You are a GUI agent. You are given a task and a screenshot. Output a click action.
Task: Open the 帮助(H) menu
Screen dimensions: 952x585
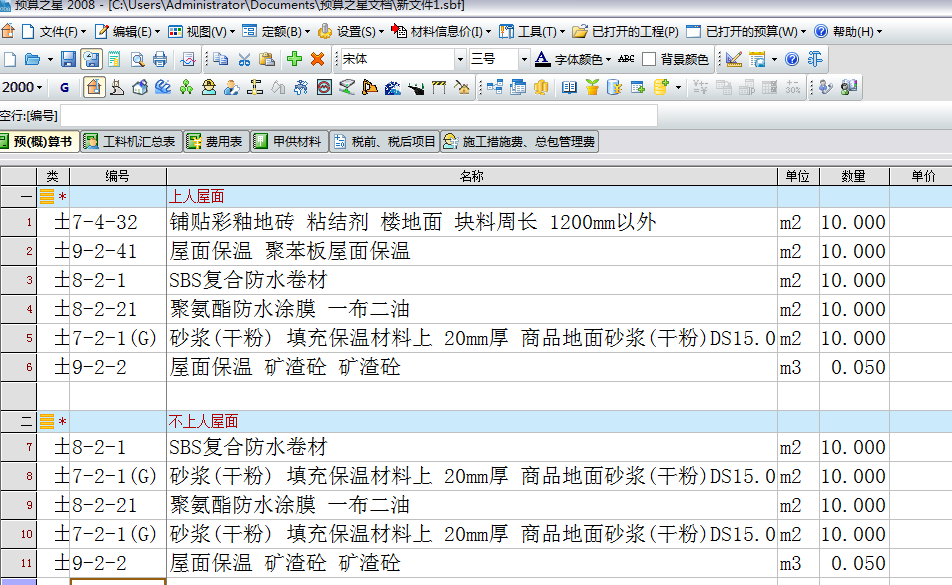[848, 32]
